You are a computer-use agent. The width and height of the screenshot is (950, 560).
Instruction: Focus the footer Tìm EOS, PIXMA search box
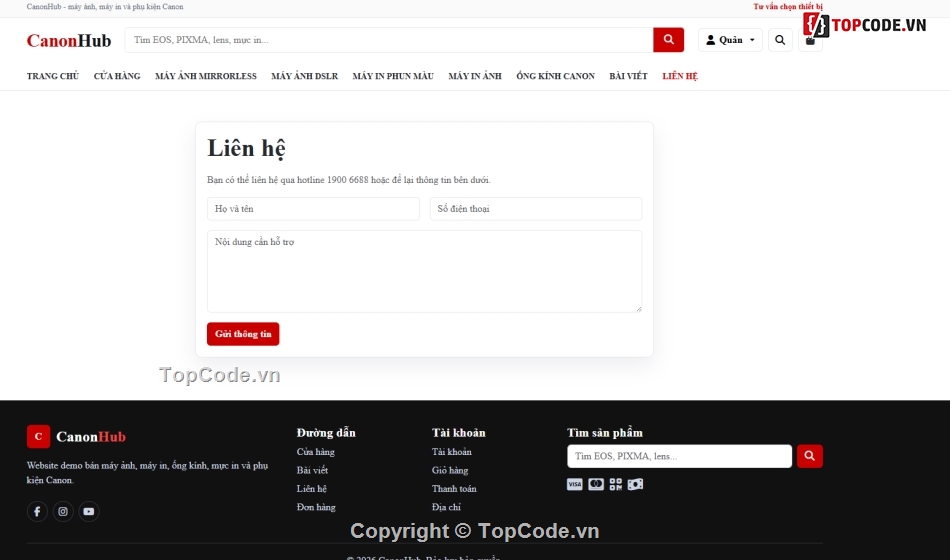pyautogui.click(x=679, y=456)
